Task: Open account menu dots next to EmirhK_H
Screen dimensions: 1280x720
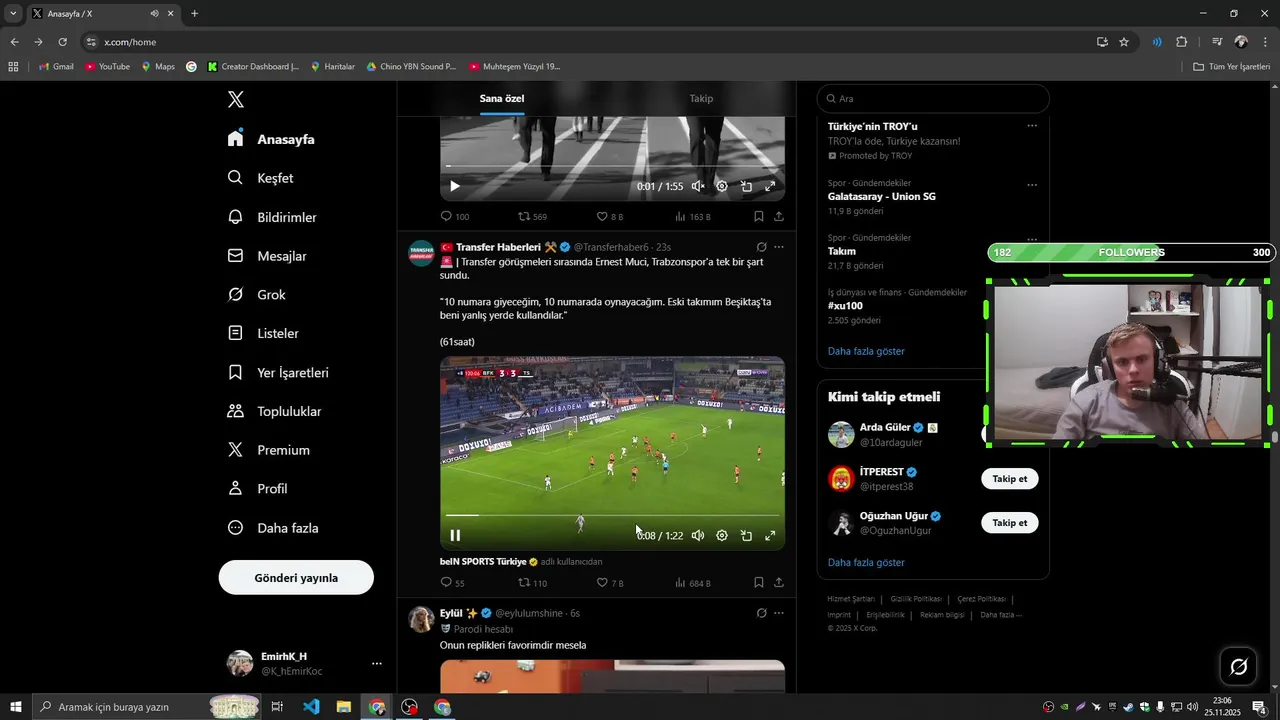Action: (x=377, y=663)
